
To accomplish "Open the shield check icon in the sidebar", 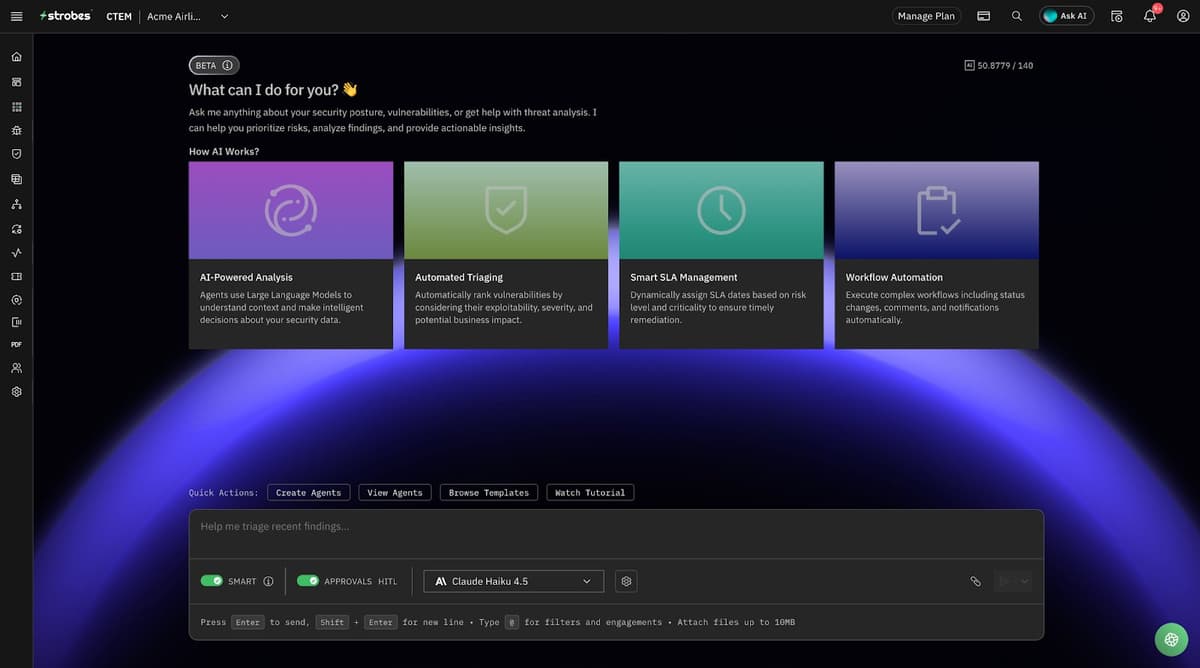I will (16, 154).
